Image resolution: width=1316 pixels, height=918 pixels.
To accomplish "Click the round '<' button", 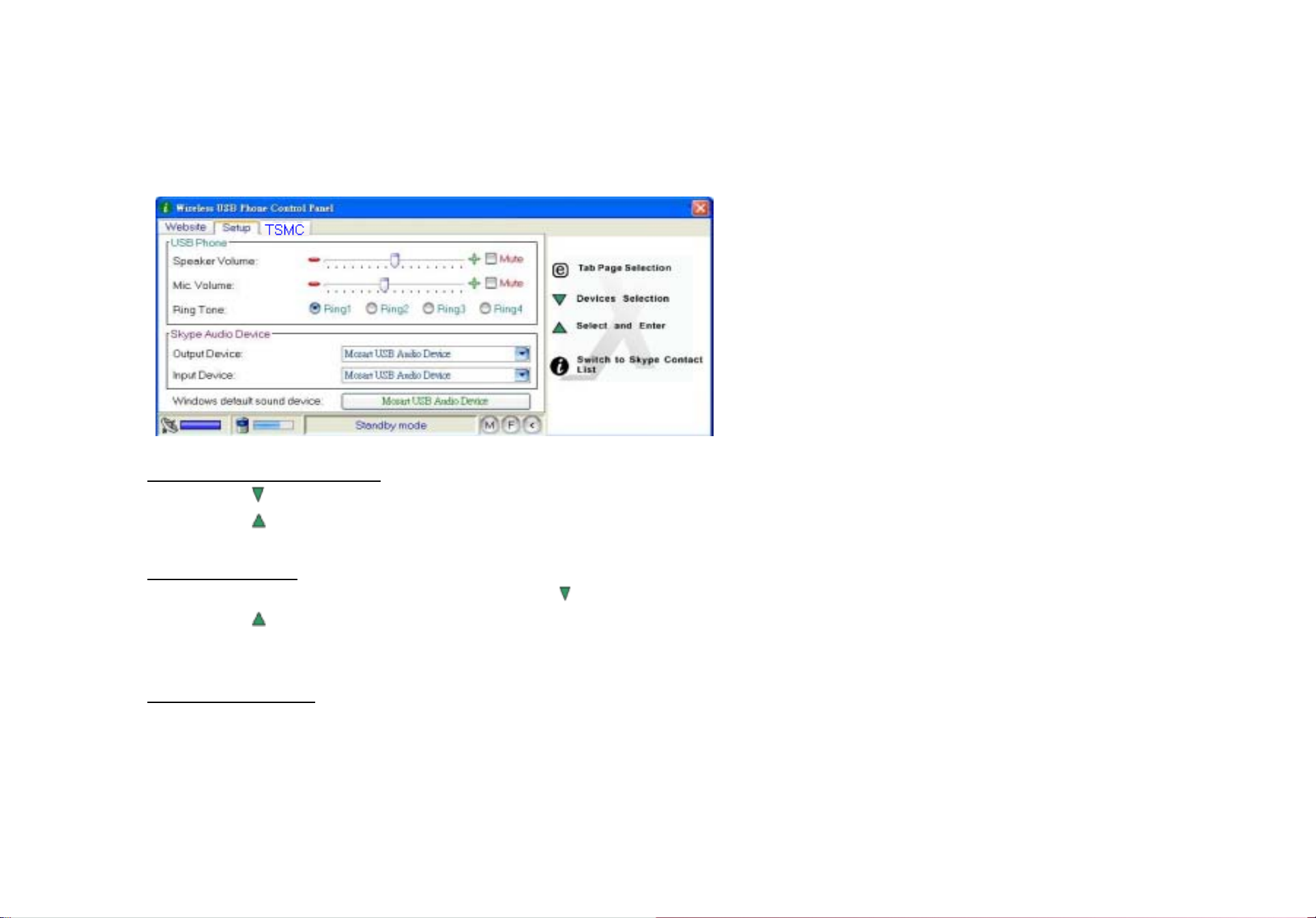I will click(x=532, y=425).
